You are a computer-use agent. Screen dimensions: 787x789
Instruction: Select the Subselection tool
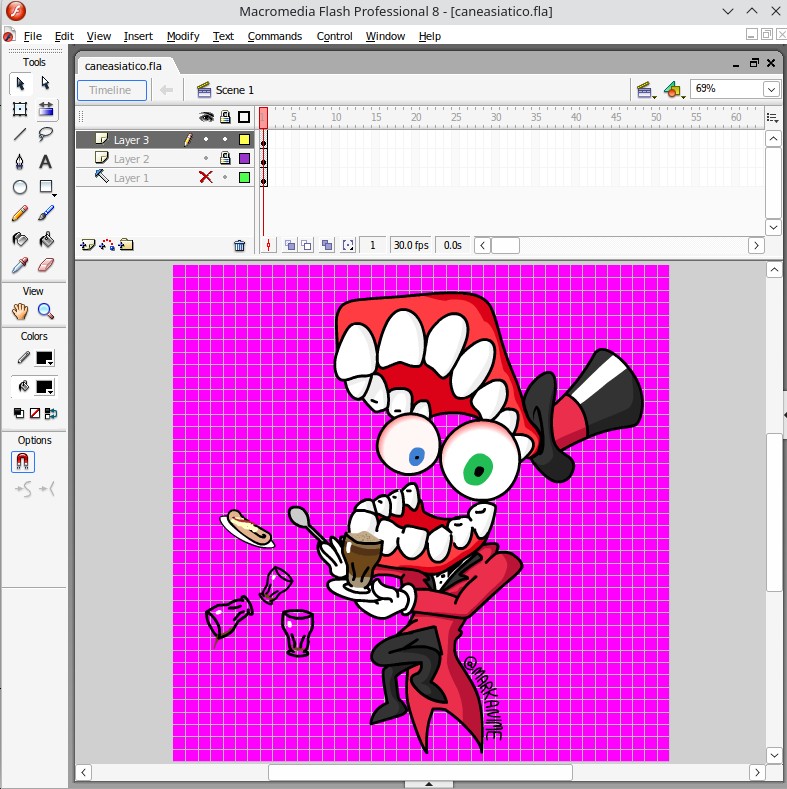click(46, 83)
